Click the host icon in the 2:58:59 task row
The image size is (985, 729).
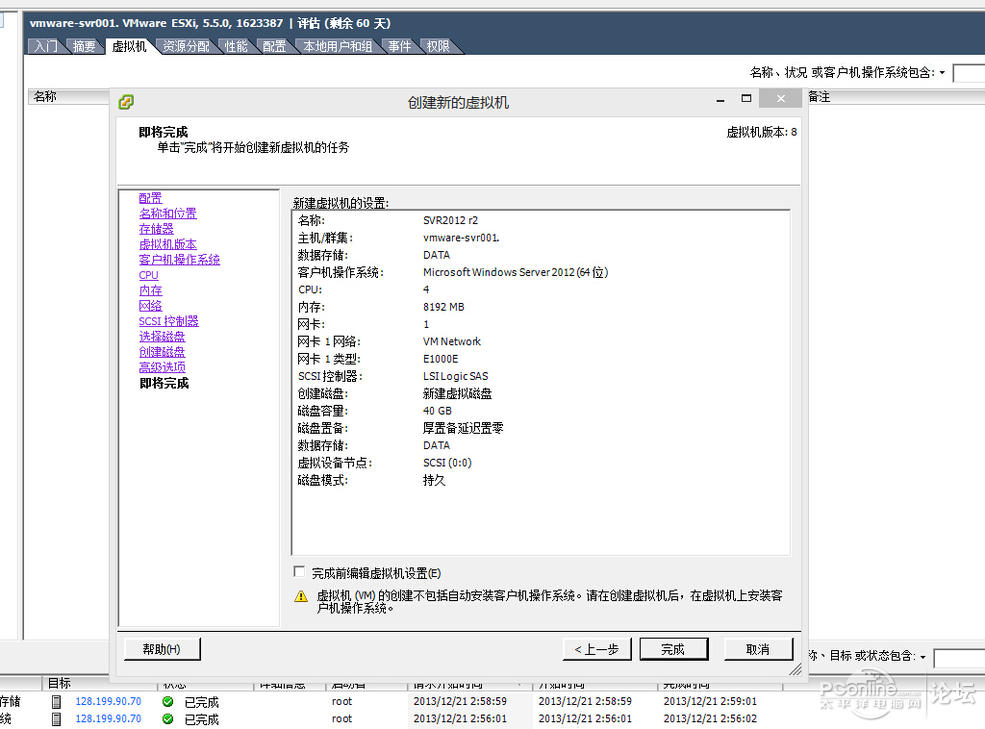(57, 701)
